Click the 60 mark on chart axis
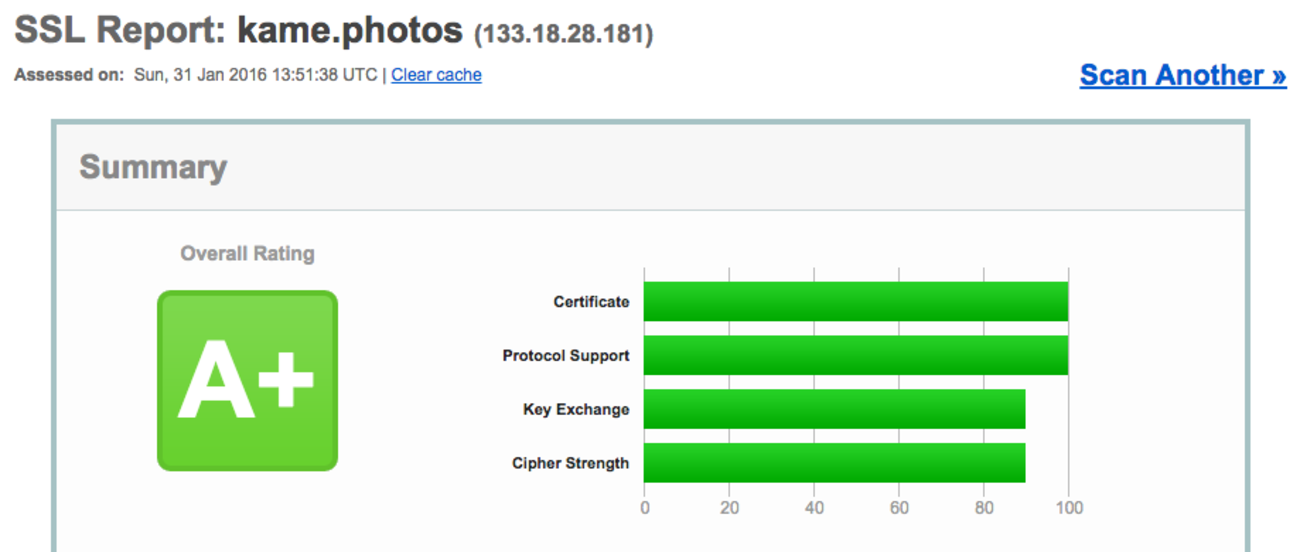This screenshot has height=552, width=1300. 899,508
